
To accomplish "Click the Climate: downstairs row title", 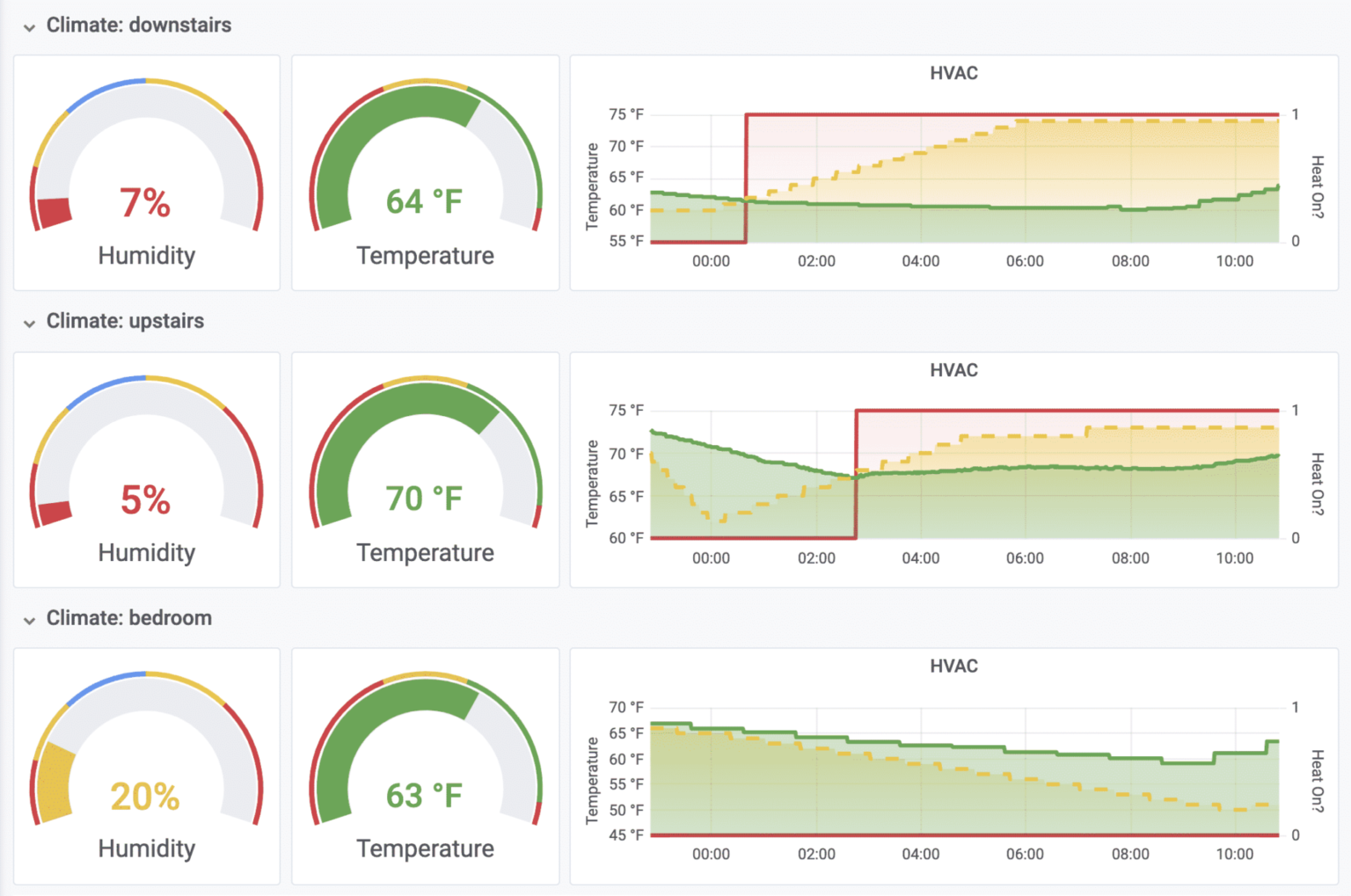I will point(138,25).
